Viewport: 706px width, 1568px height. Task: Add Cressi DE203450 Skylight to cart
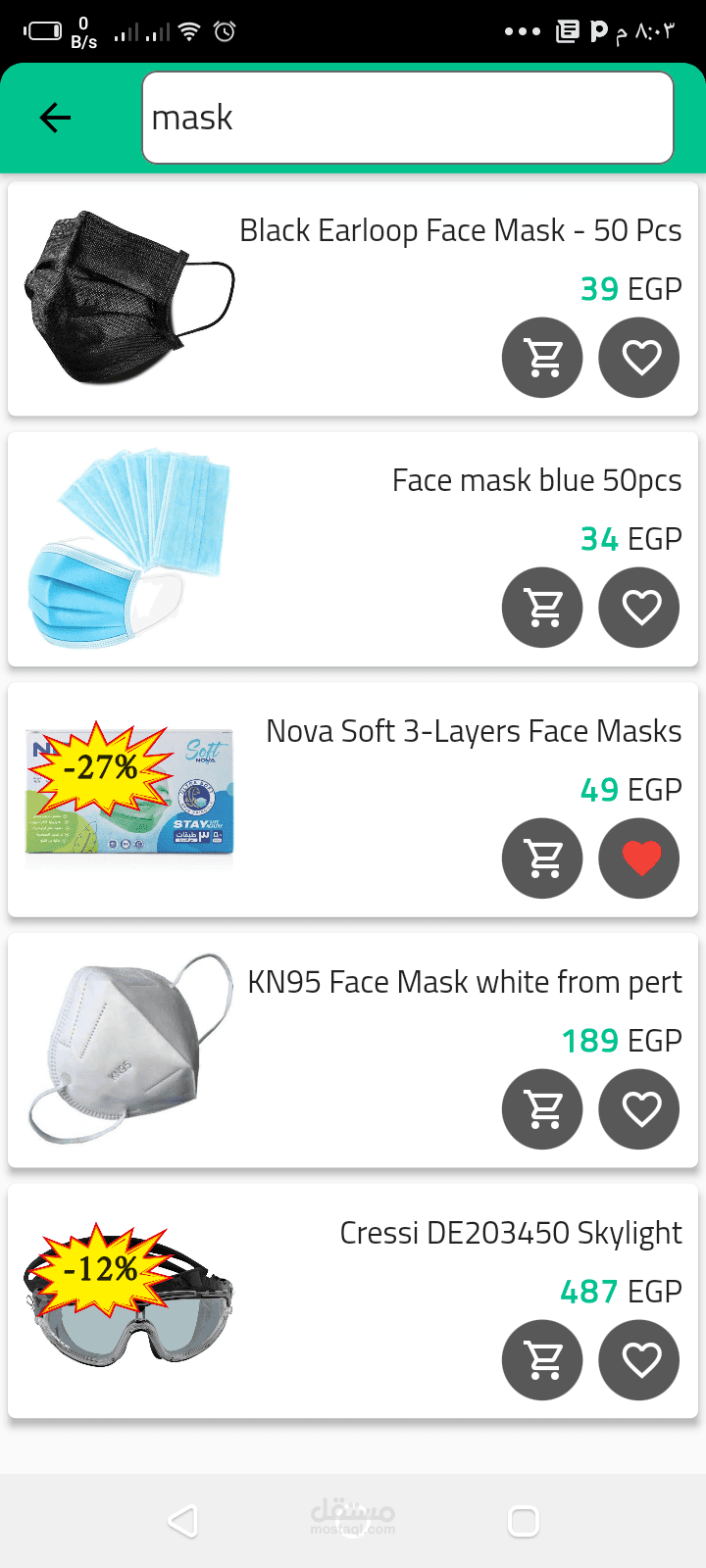[542, 1360]
